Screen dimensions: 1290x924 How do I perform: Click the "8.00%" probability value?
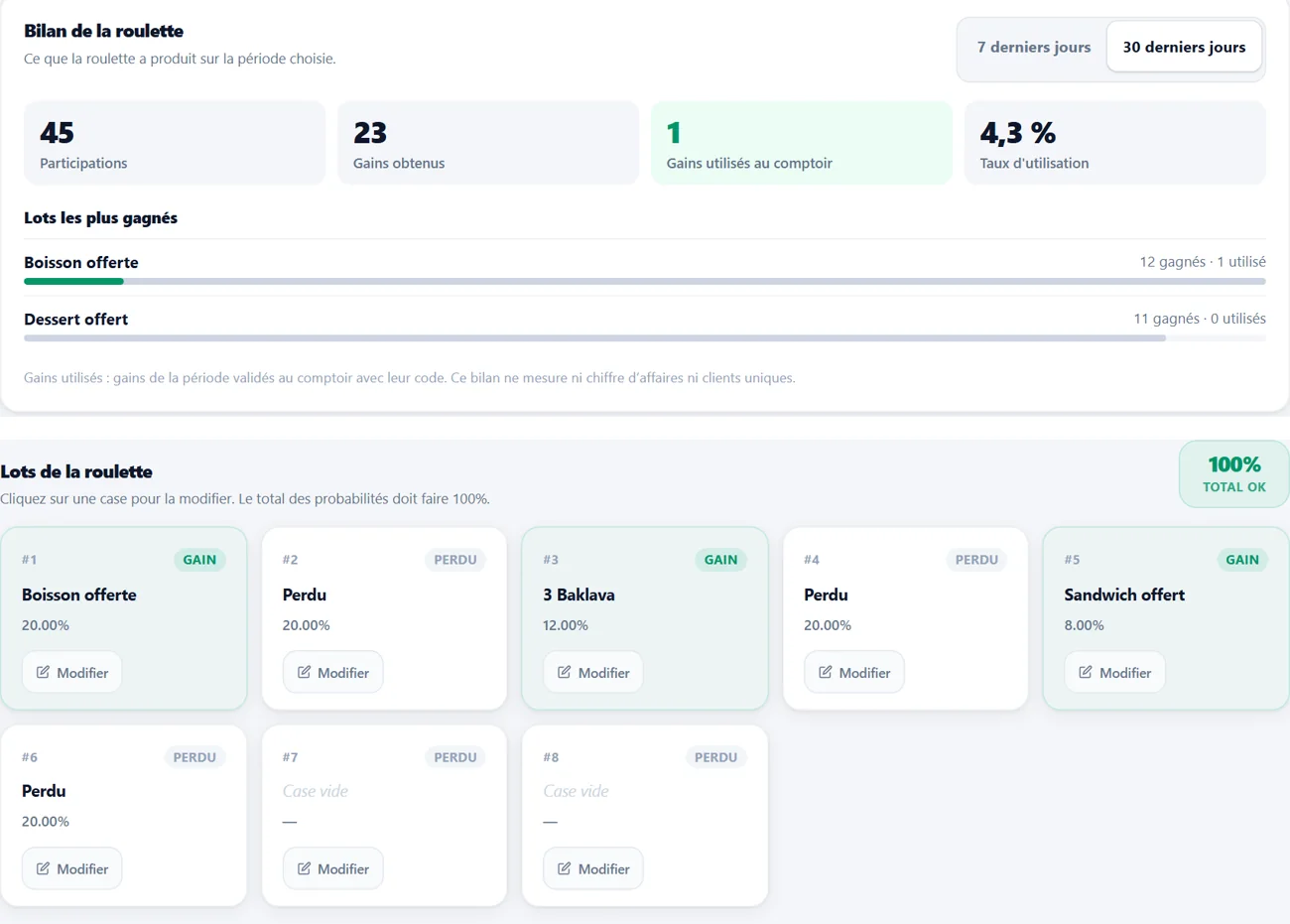1084,626
